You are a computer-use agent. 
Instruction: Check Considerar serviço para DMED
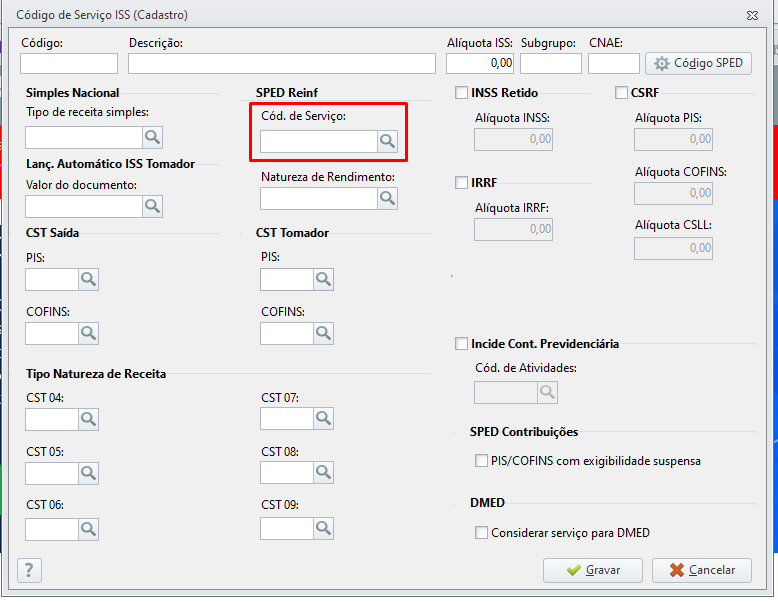pyautogui.click(x=482, y=533)
